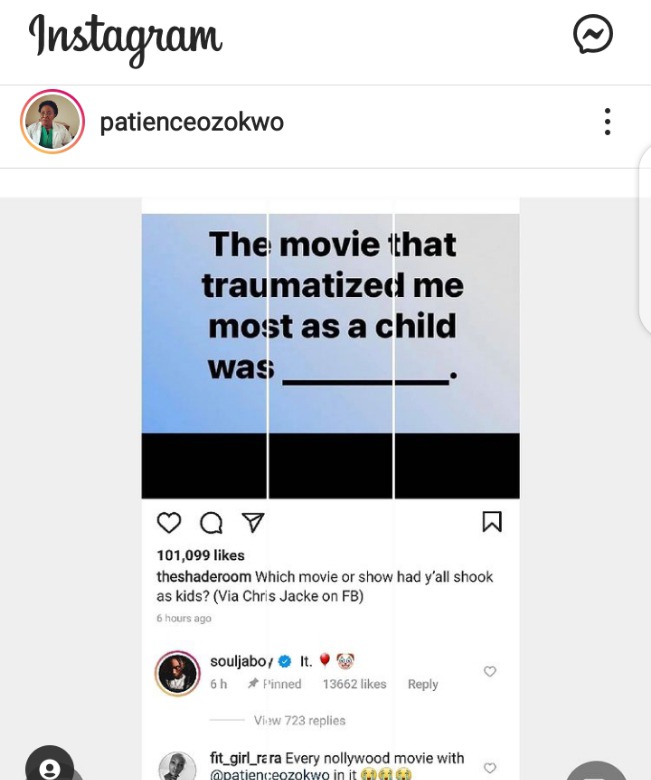Like the post with the heart icon
The image size is (651, 780).
coord(169,522)
